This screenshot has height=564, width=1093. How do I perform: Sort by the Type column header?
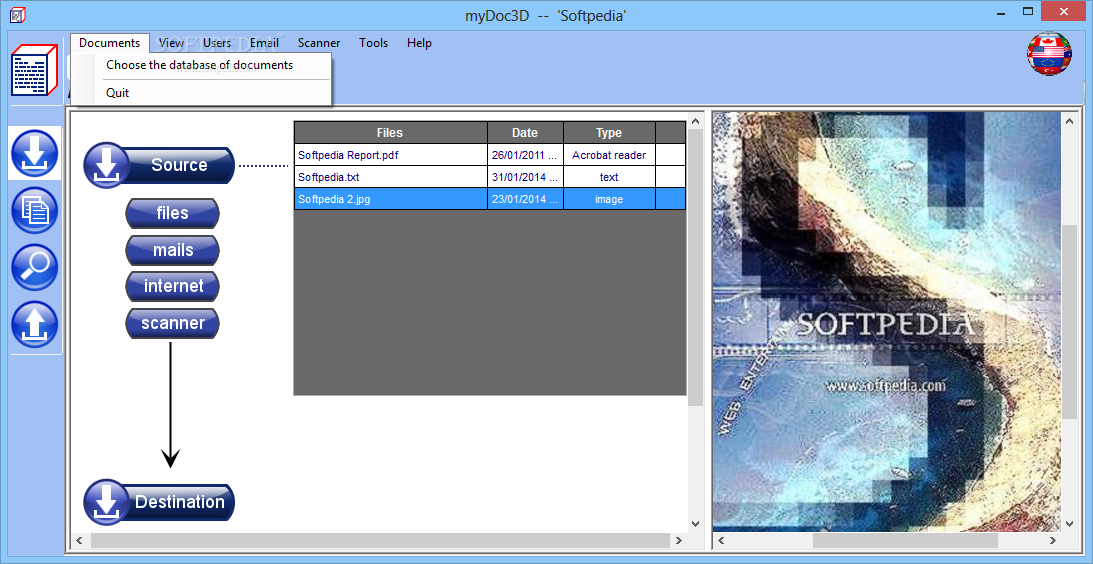pyautogui.click(x=609, y=132)
